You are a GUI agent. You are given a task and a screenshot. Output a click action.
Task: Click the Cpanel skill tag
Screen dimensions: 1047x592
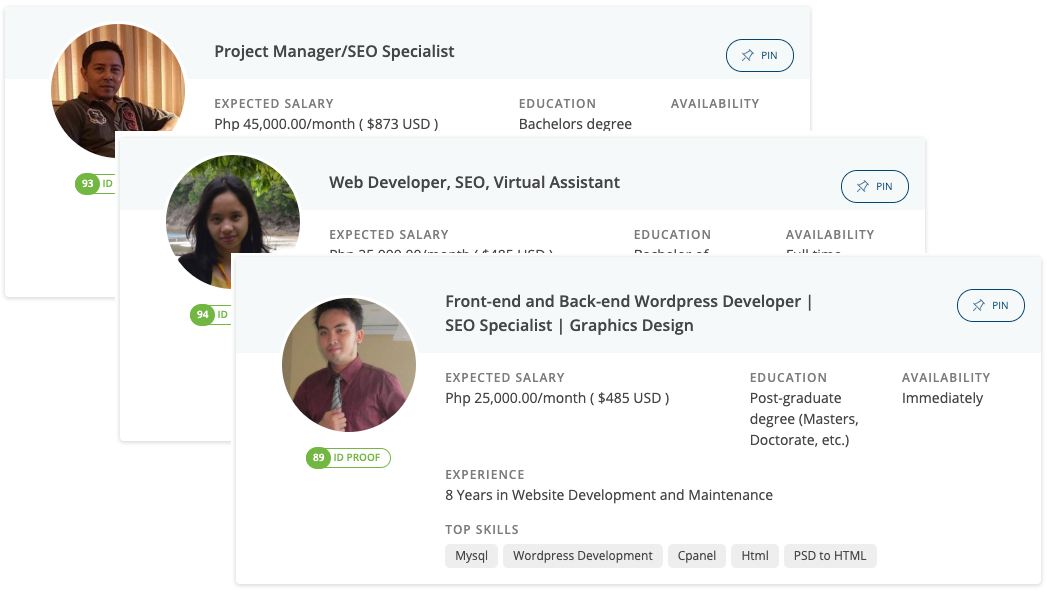tap(697, 556)
